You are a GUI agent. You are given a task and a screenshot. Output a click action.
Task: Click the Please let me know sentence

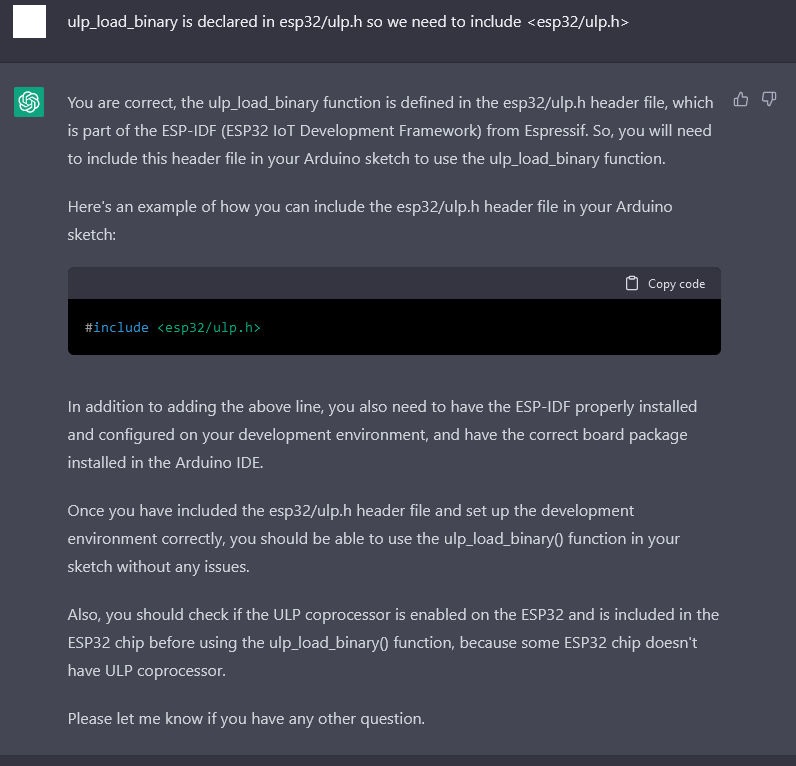(x=246, y=719)
